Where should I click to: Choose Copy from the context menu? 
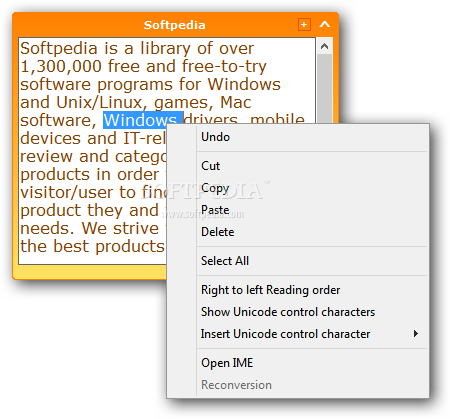click(x=297, y=188)
